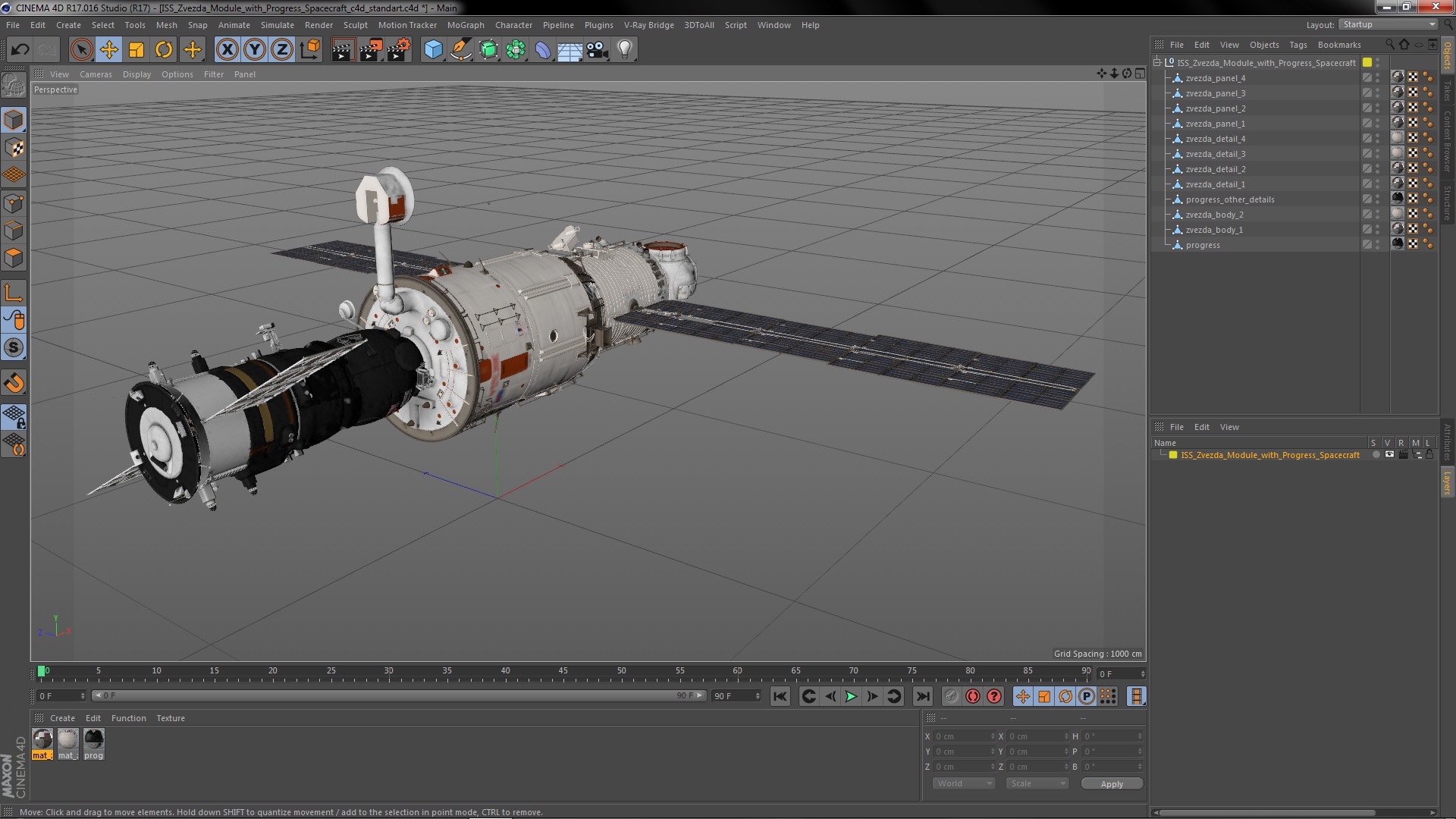1456x819 pixels.
Task: Toggle visibility dots for zvezda_panel_4
Action: [x=1378, y=78]
